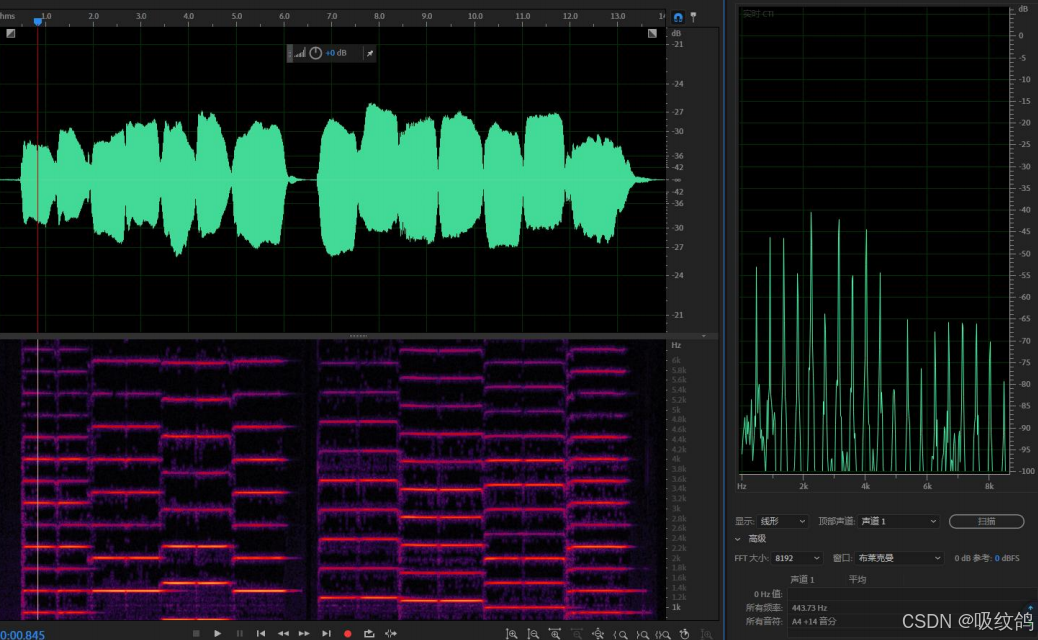Click the fade-out handle on waveform

point(652,33)
